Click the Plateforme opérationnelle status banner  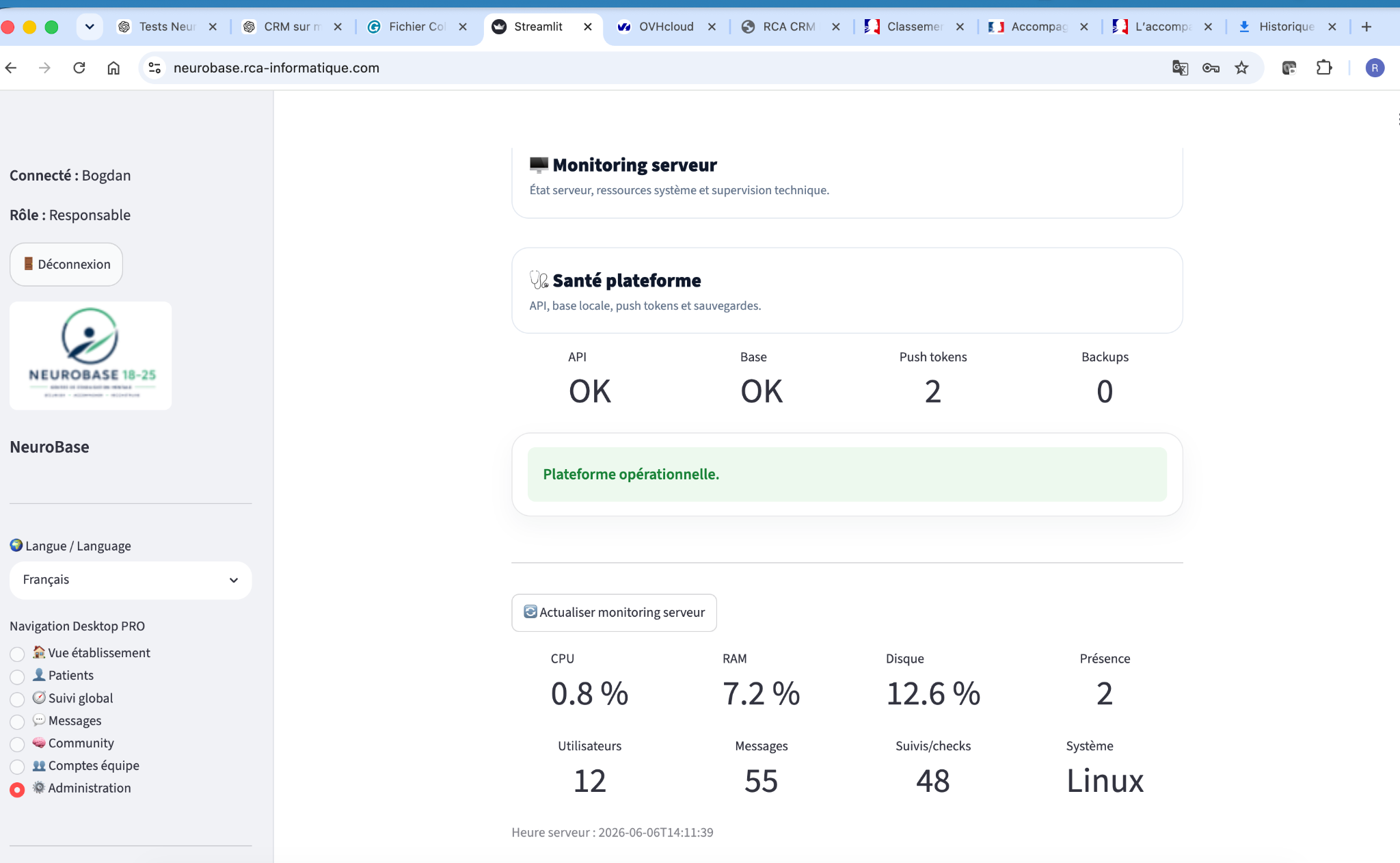coord(847,475)
